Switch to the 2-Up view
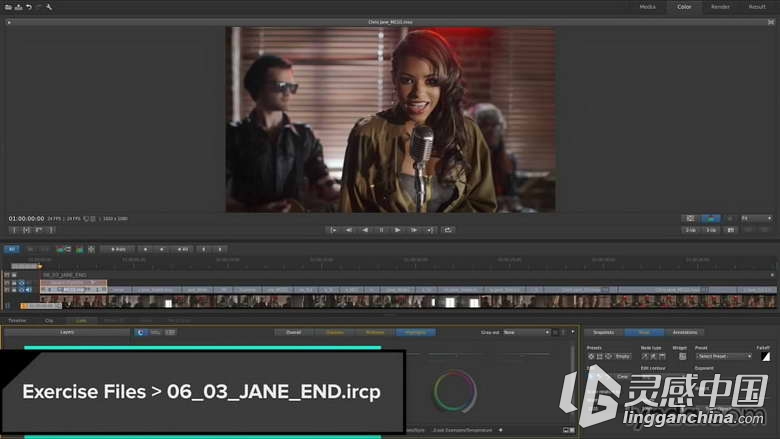The width and height of the screenshot is (780, 439). coord(690,230)
